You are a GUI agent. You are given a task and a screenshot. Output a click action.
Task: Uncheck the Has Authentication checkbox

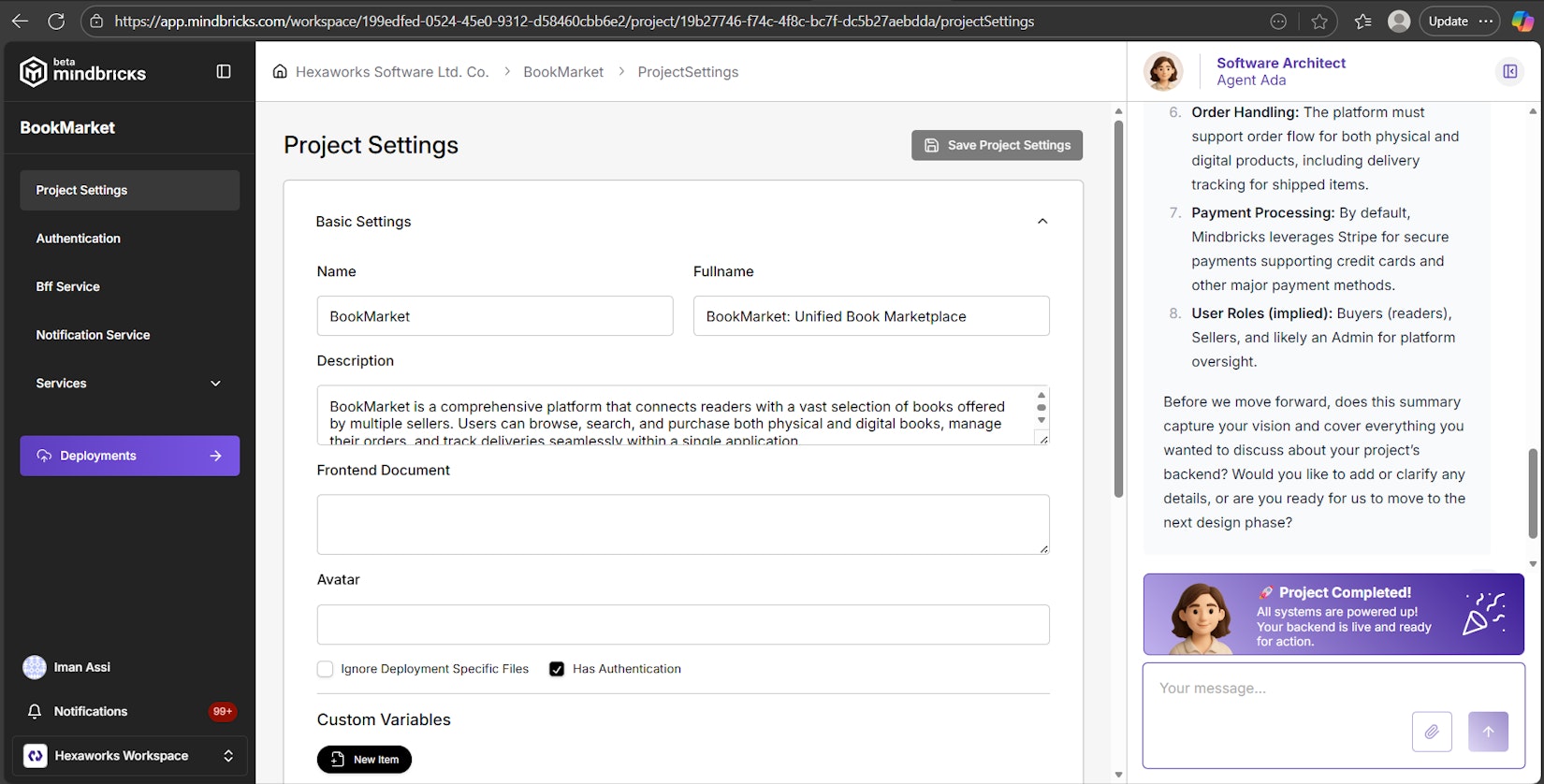pyautogui.click(x=557, y=669)
